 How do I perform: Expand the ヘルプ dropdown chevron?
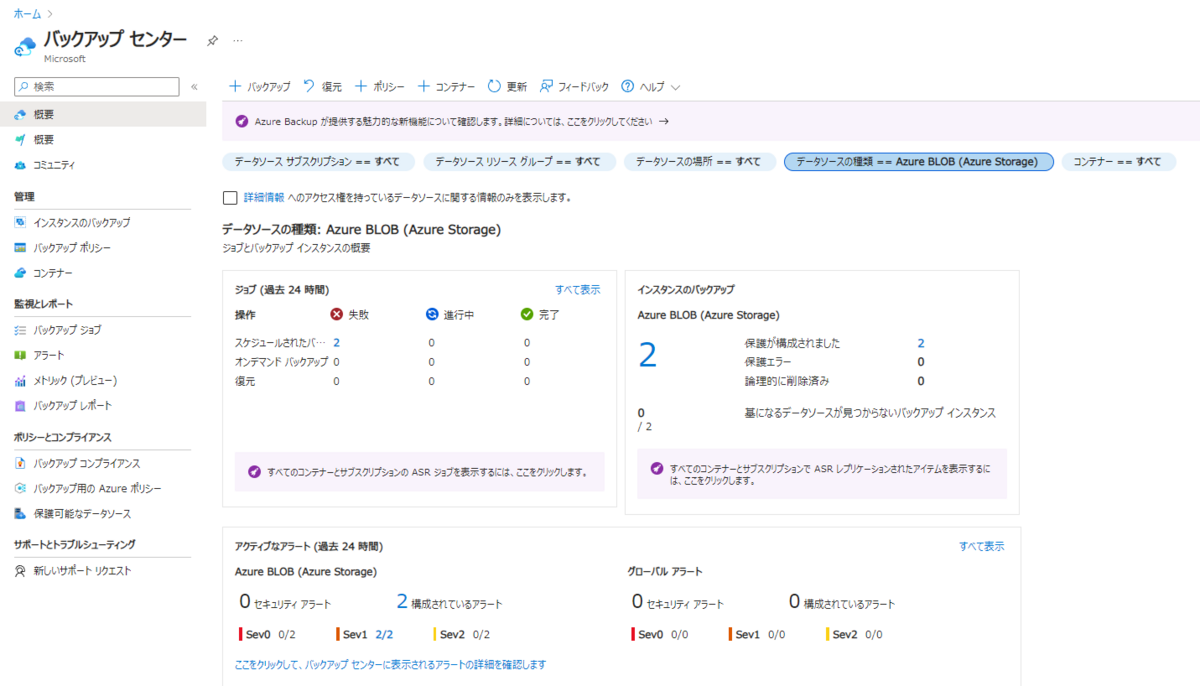click(x=676, y=87)
